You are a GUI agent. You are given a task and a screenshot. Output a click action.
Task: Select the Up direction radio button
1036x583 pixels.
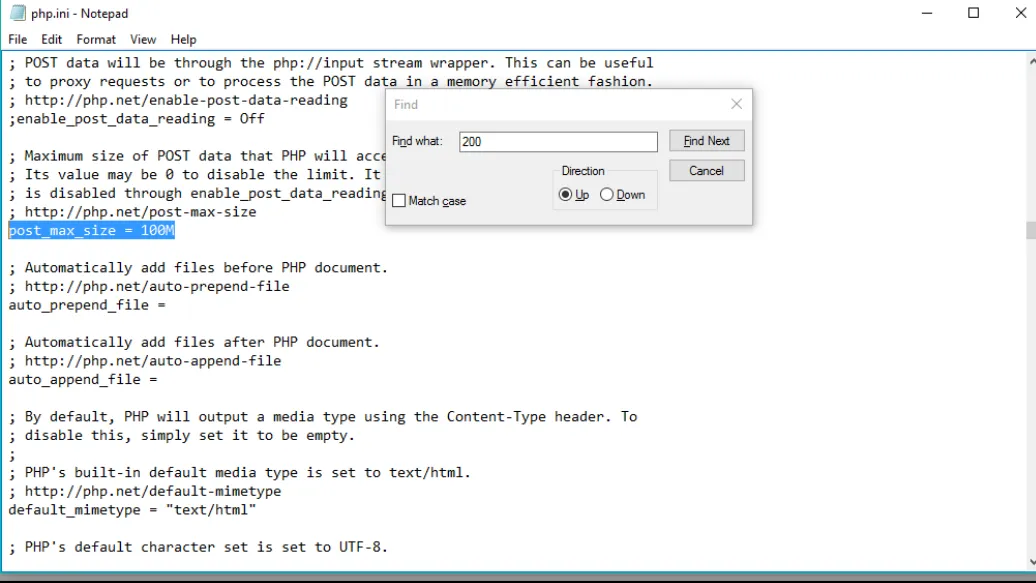[x=566, y=195]
